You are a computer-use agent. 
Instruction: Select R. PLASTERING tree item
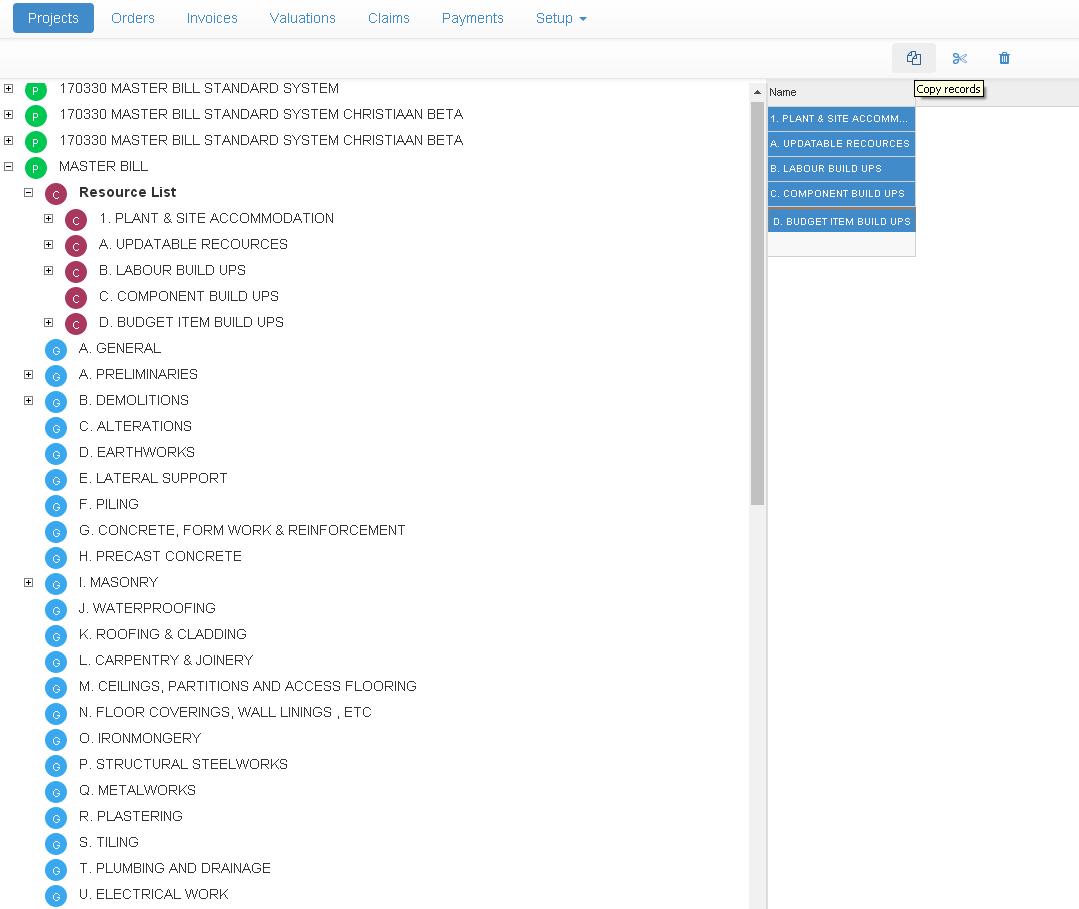tap(131, 817)
